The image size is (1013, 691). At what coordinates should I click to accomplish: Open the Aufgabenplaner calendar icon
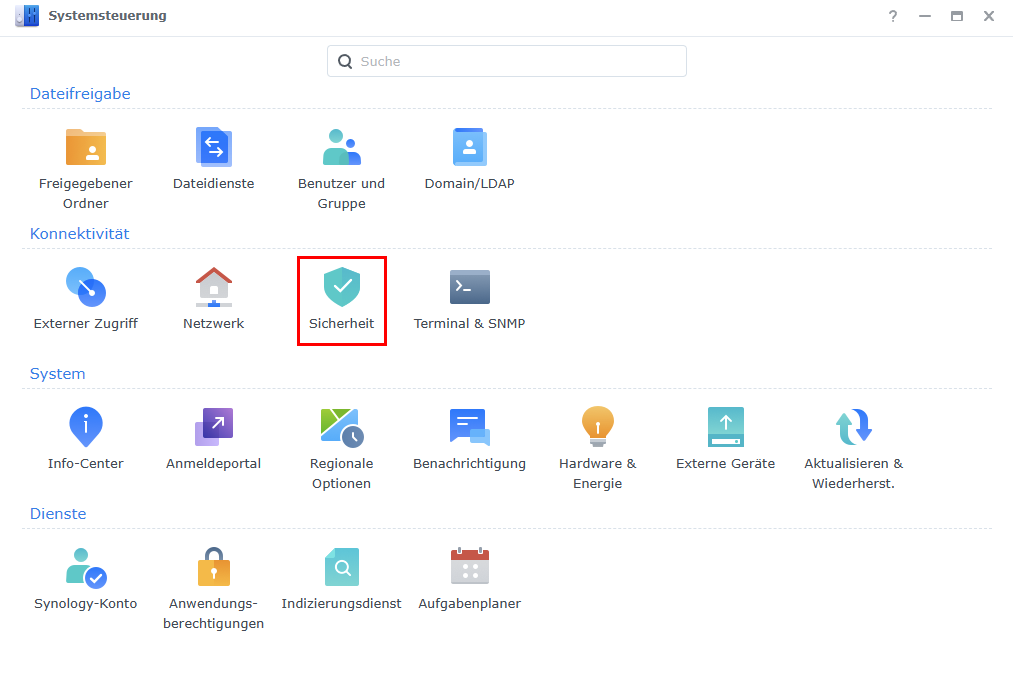[469, 568]
